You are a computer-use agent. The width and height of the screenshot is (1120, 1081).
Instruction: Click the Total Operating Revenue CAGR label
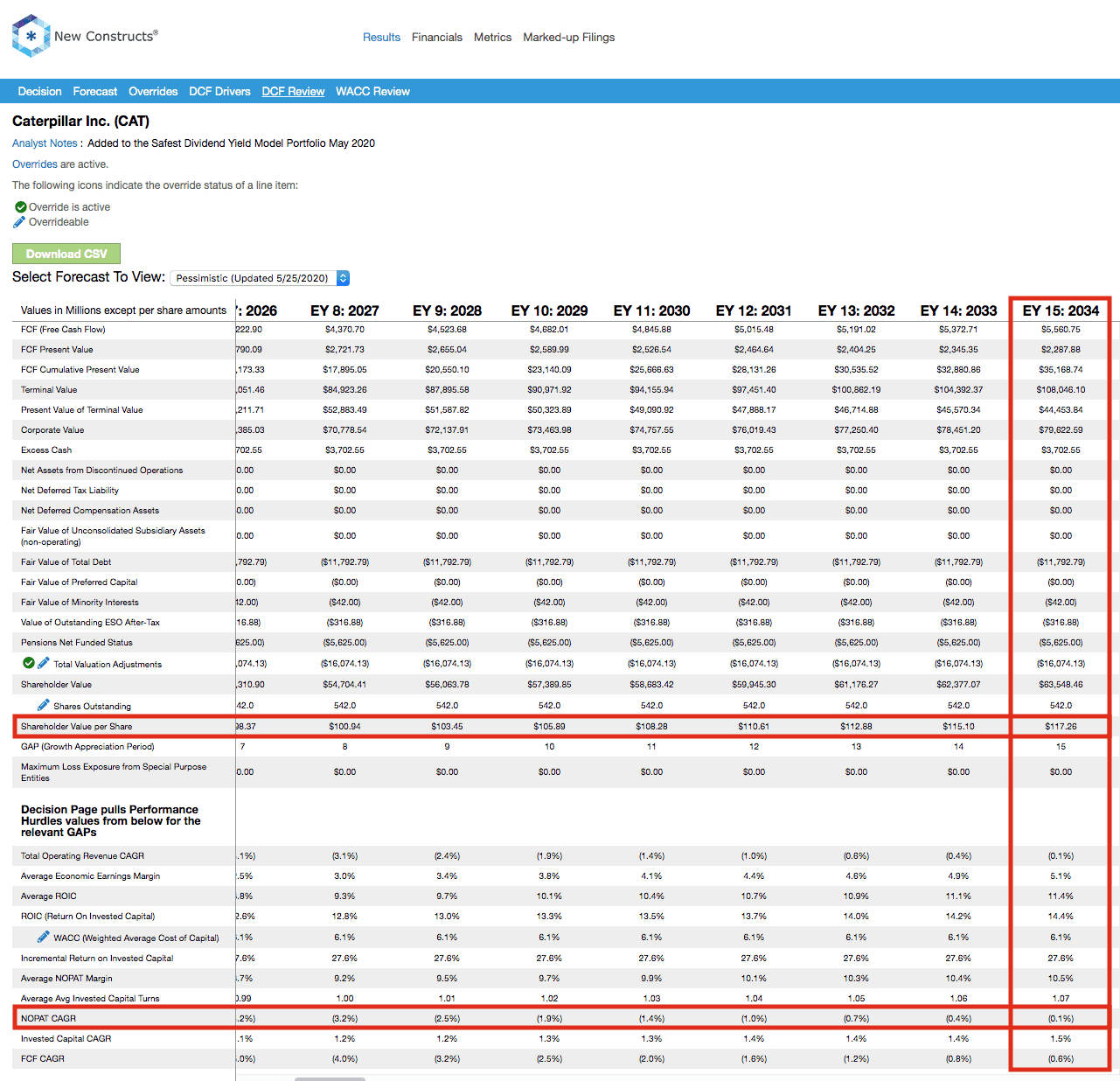pos(82,856)
